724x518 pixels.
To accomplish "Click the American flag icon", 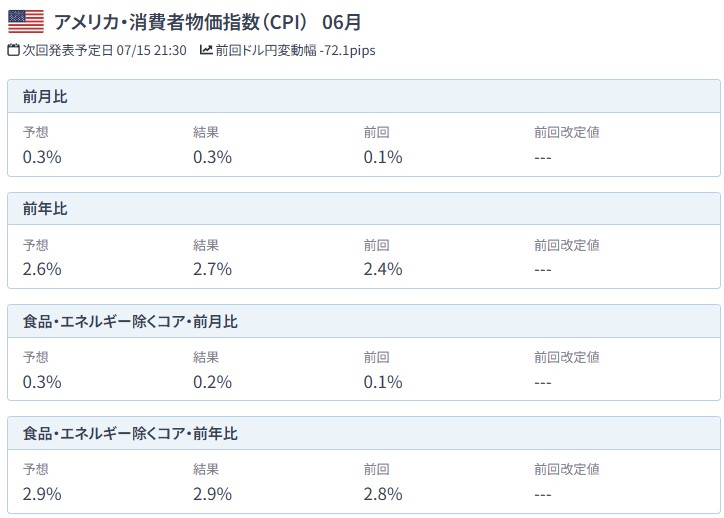I will [x=26, y=22].
